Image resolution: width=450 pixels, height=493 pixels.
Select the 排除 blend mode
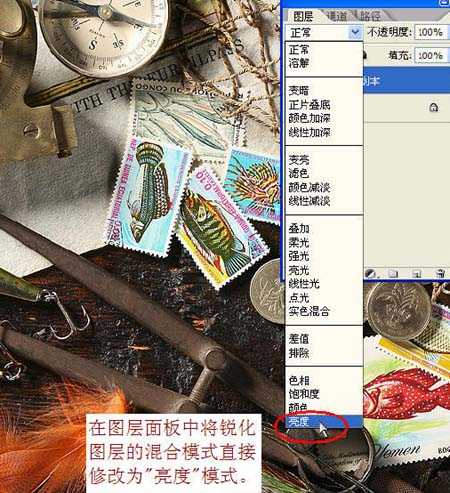coord(299,353)
